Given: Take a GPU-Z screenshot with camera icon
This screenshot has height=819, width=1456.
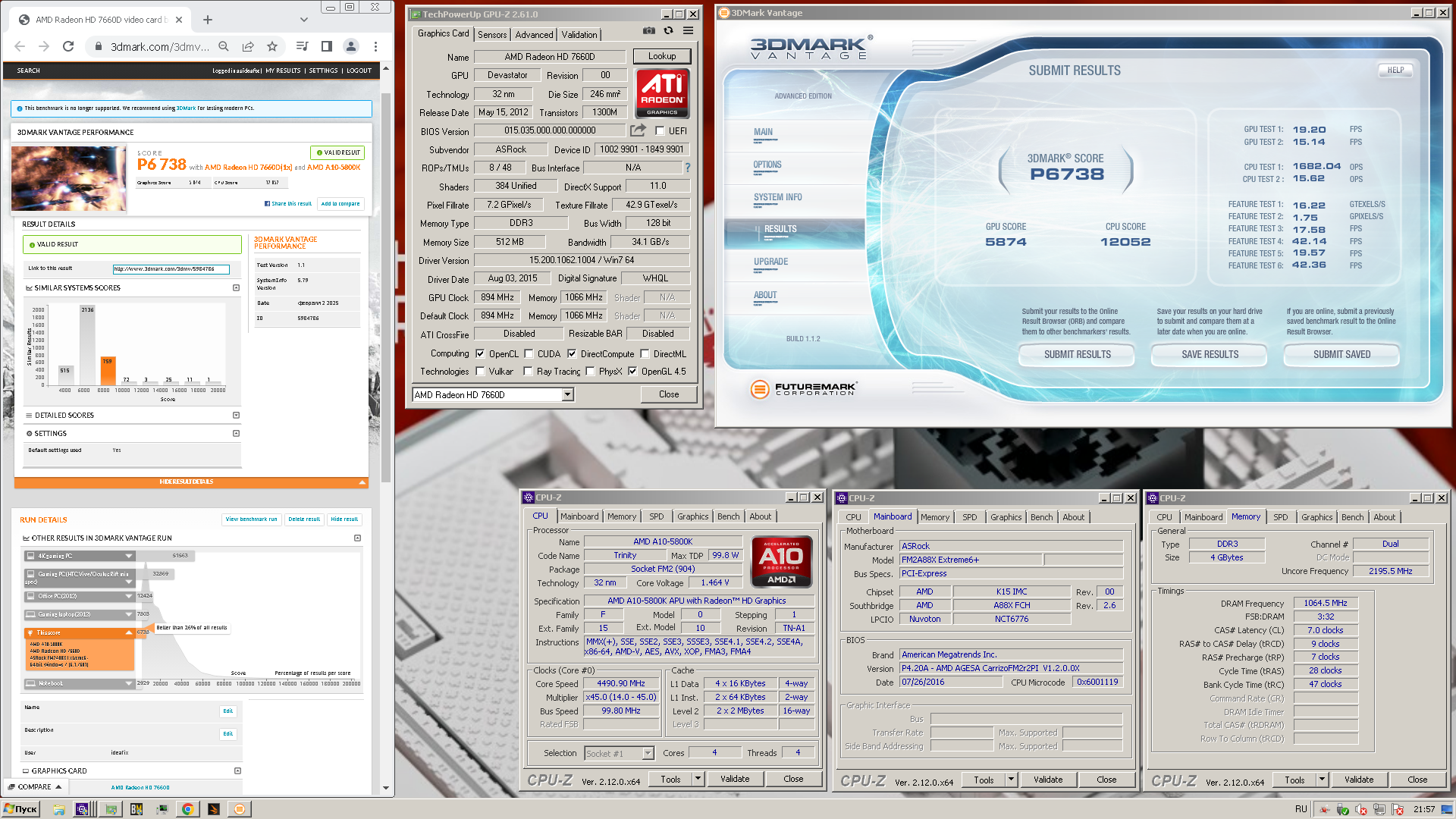Looking at the screenshot, I should [649, 31].
